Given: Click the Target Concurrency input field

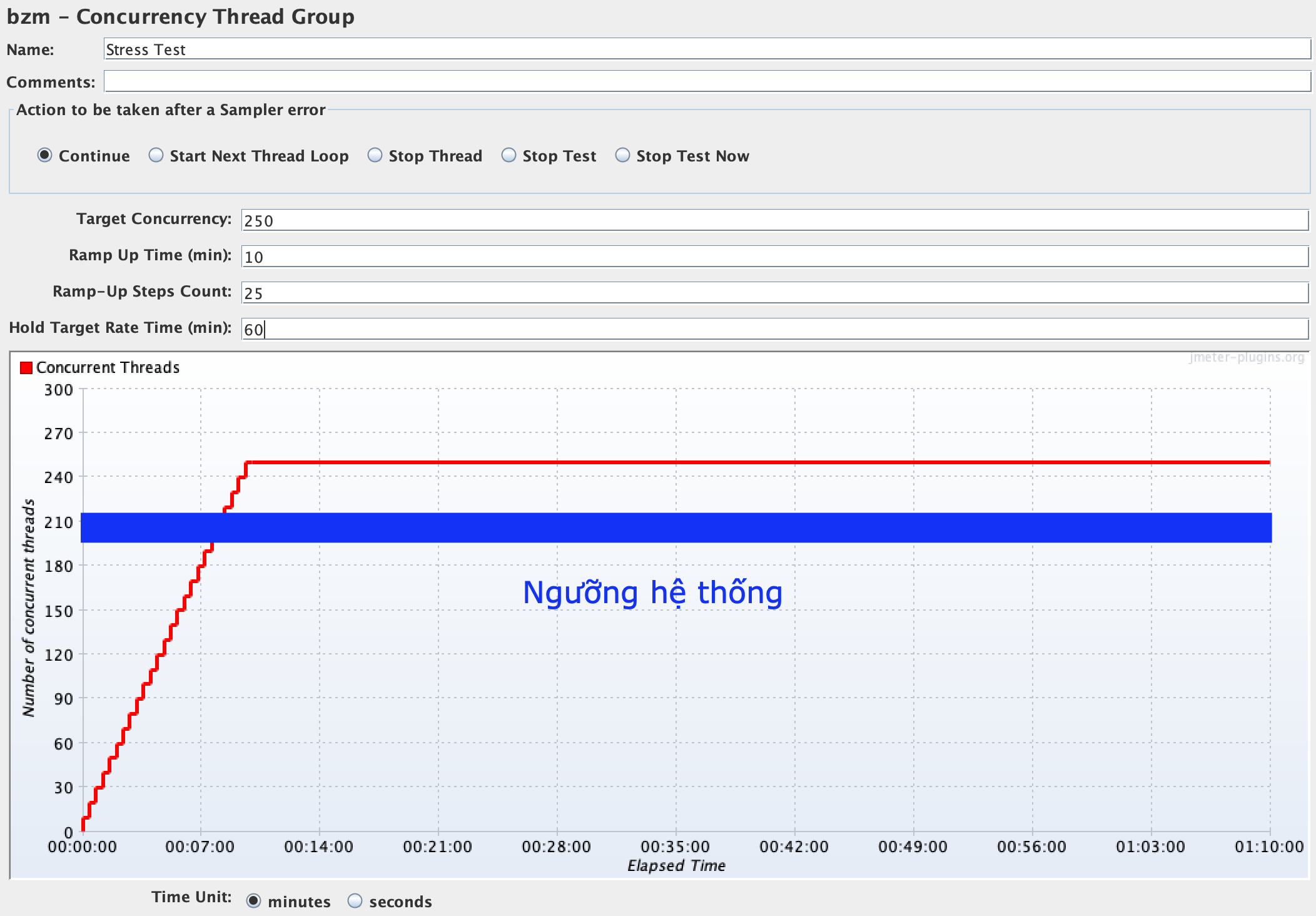Looking at the screenshot, I should pyautogui.click(x=774, y=220).
